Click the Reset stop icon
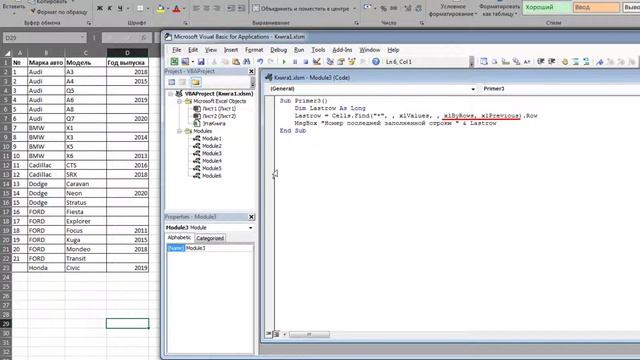Image resolution: width=640 pixels, height=360 pixels. coord(305,62)
